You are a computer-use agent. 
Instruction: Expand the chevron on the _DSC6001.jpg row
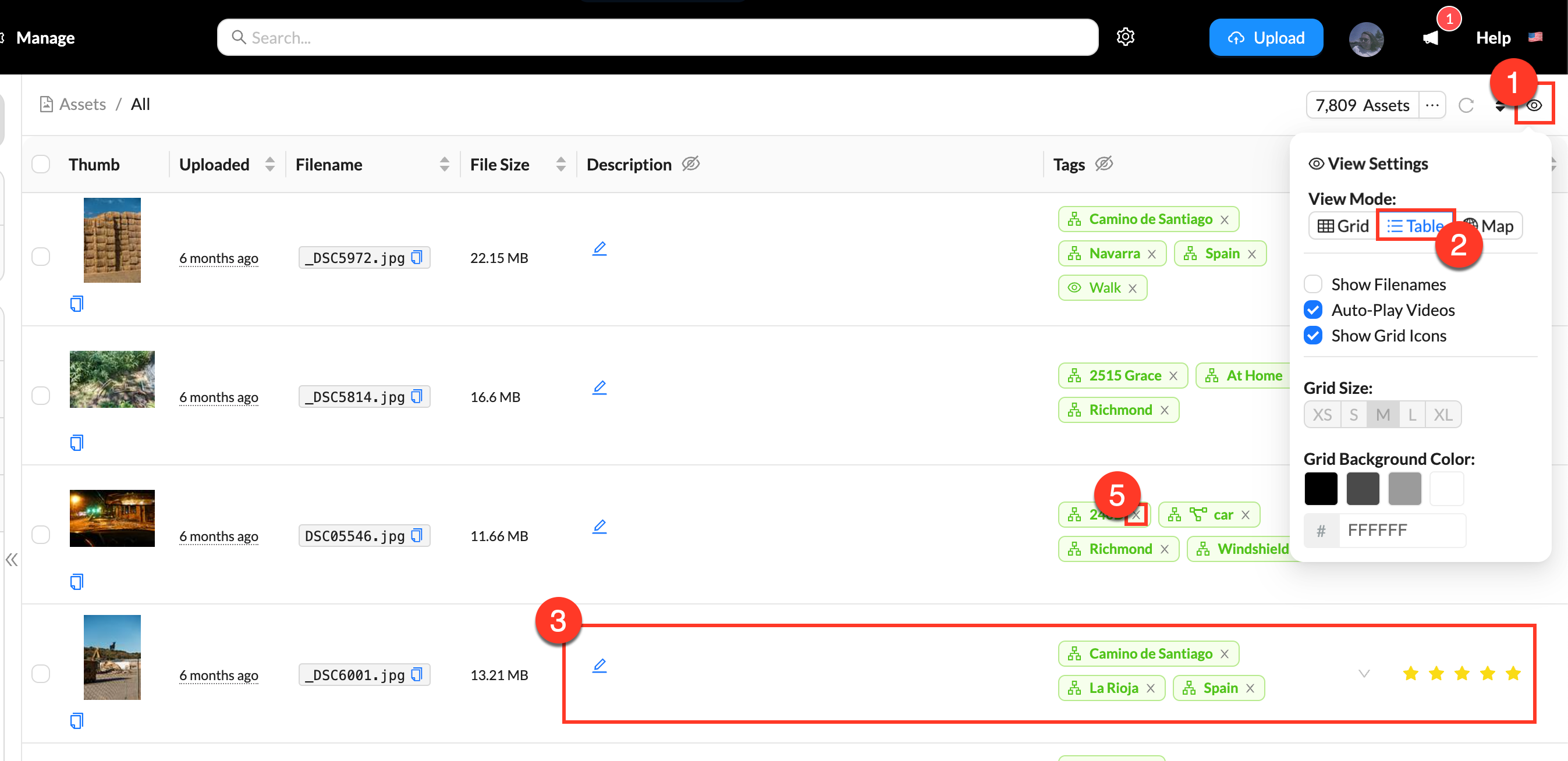[x=1364, y=673]
